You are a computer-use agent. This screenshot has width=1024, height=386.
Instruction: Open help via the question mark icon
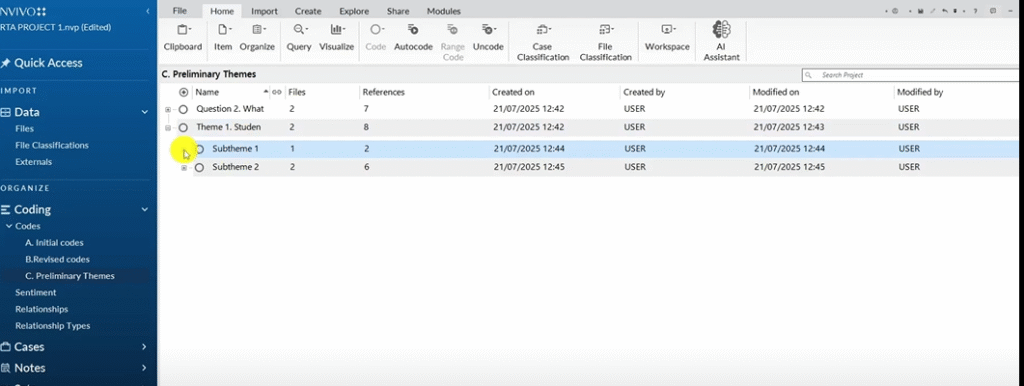[975, 11]
